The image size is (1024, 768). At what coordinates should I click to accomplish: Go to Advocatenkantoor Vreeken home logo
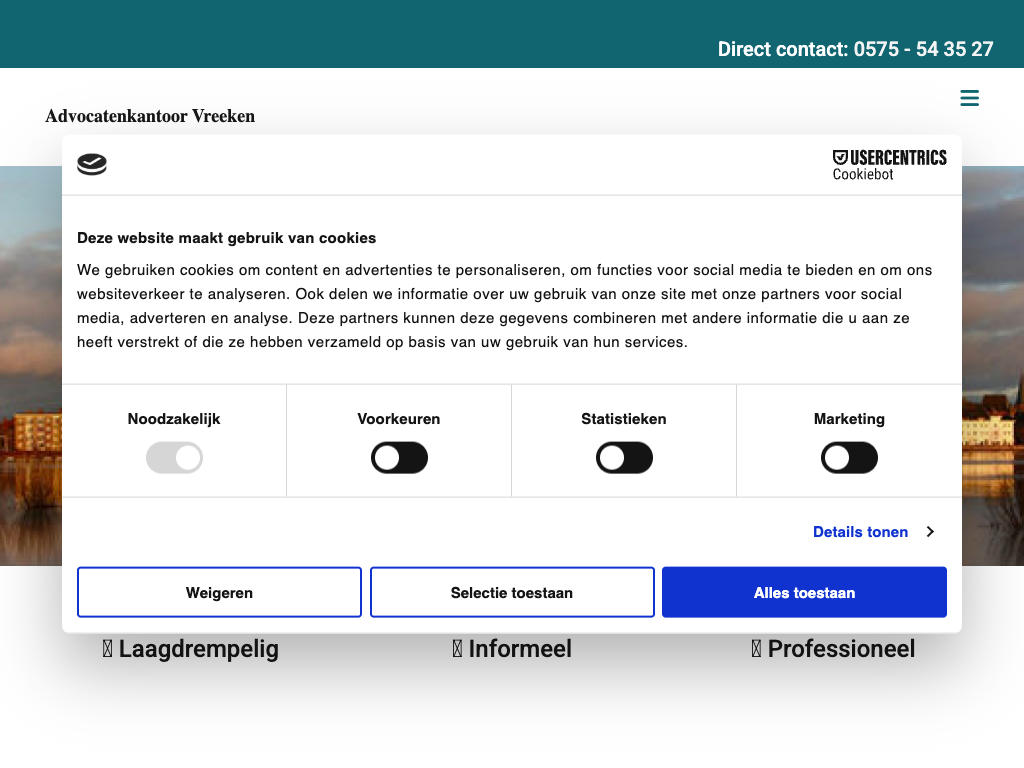(150, 116)
